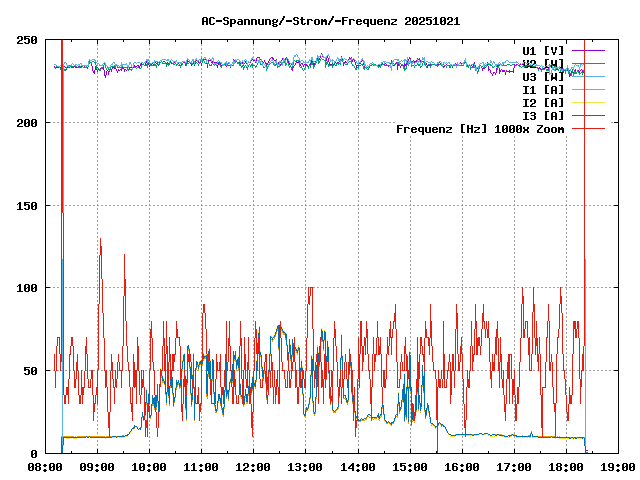Image resolution: width=640 pixels, height=480 pixels.
Task: Select the U1 [V] legend label
Action: pos(543,50)
